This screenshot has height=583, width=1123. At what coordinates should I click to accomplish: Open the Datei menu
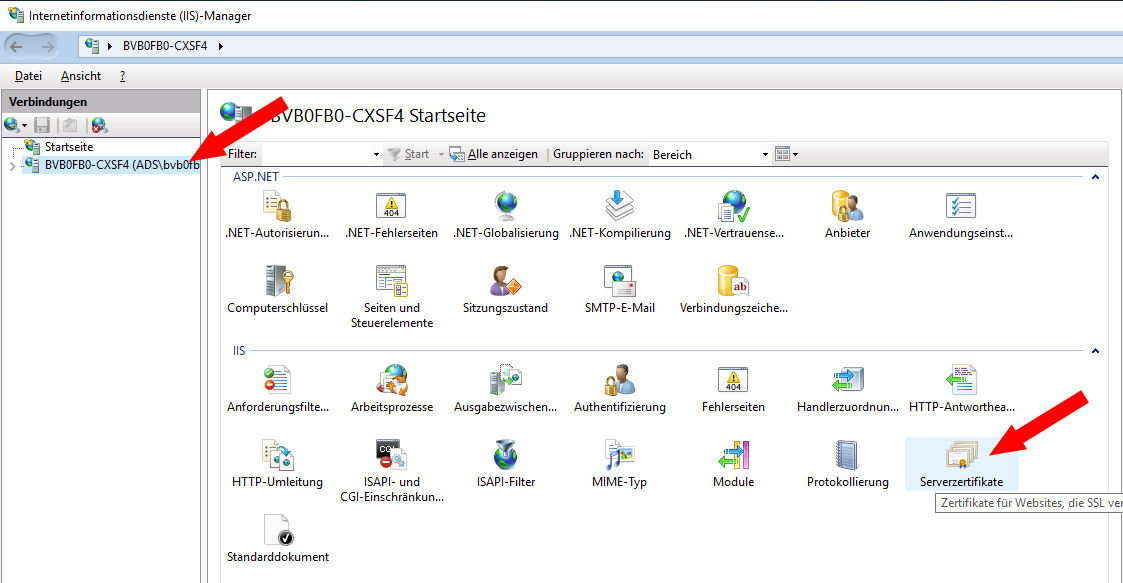click(28, 76)
